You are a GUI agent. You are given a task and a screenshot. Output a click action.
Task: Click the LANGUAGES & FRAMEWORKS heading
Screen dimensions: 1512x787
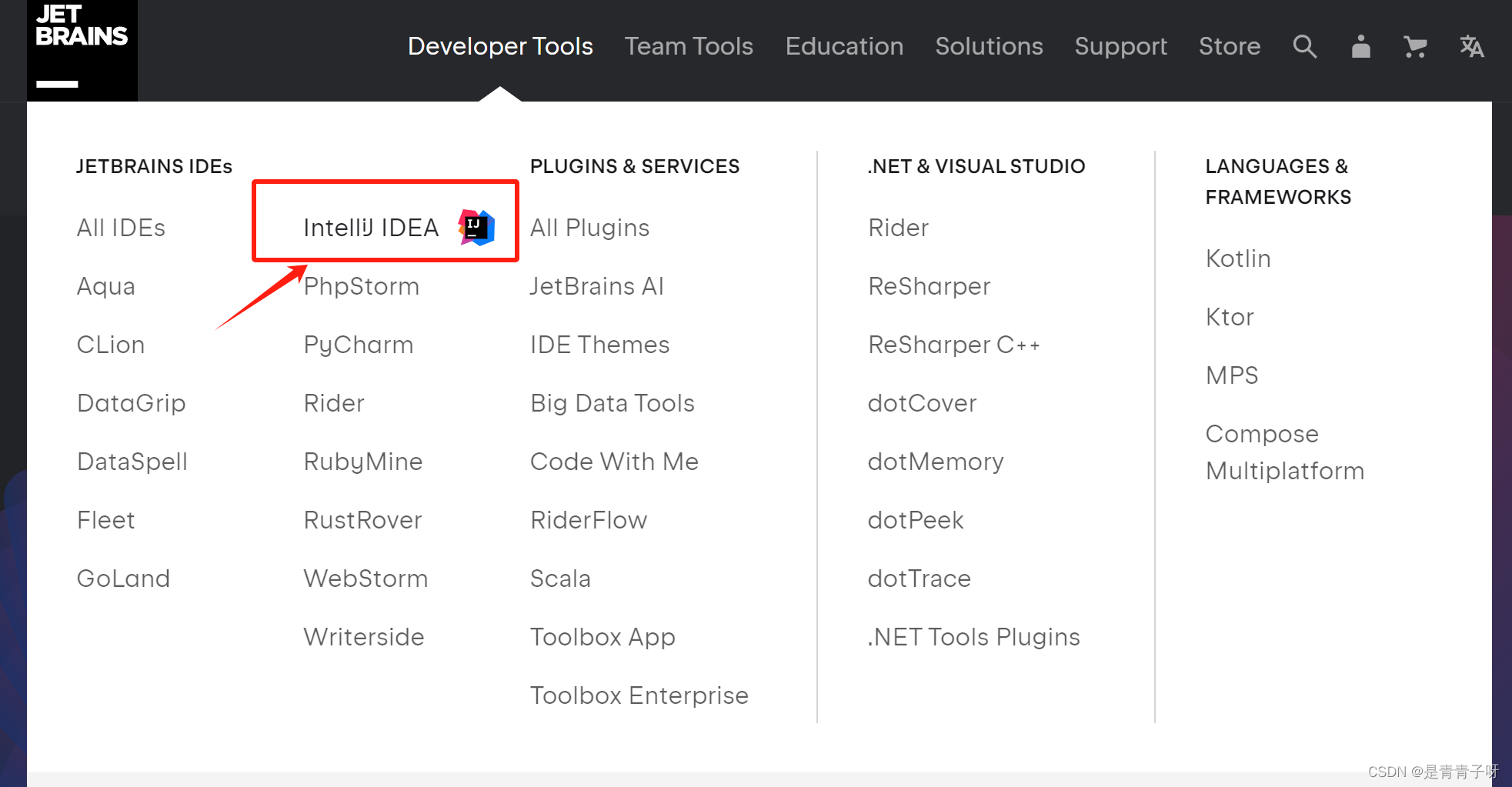1278,182
